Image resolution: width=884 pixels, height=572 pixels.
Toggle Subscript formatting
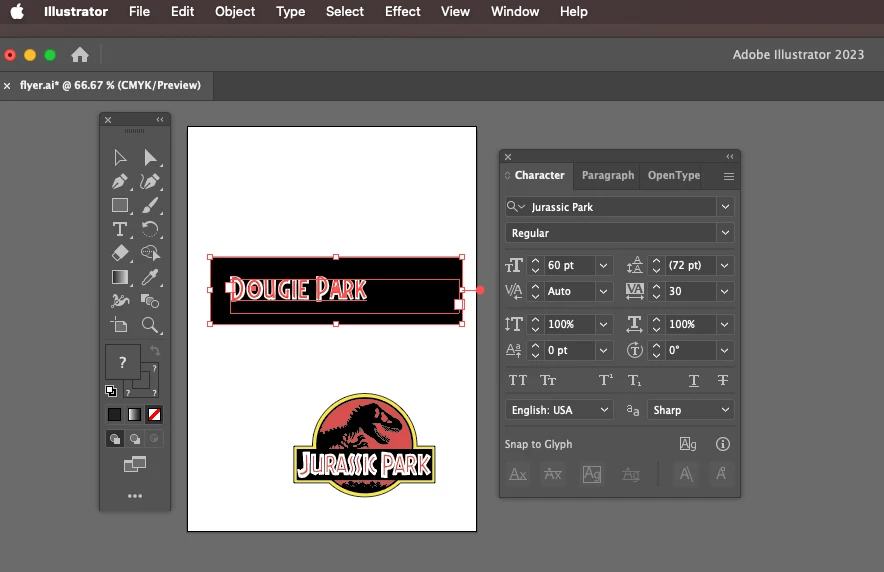(x=635, y=380)
